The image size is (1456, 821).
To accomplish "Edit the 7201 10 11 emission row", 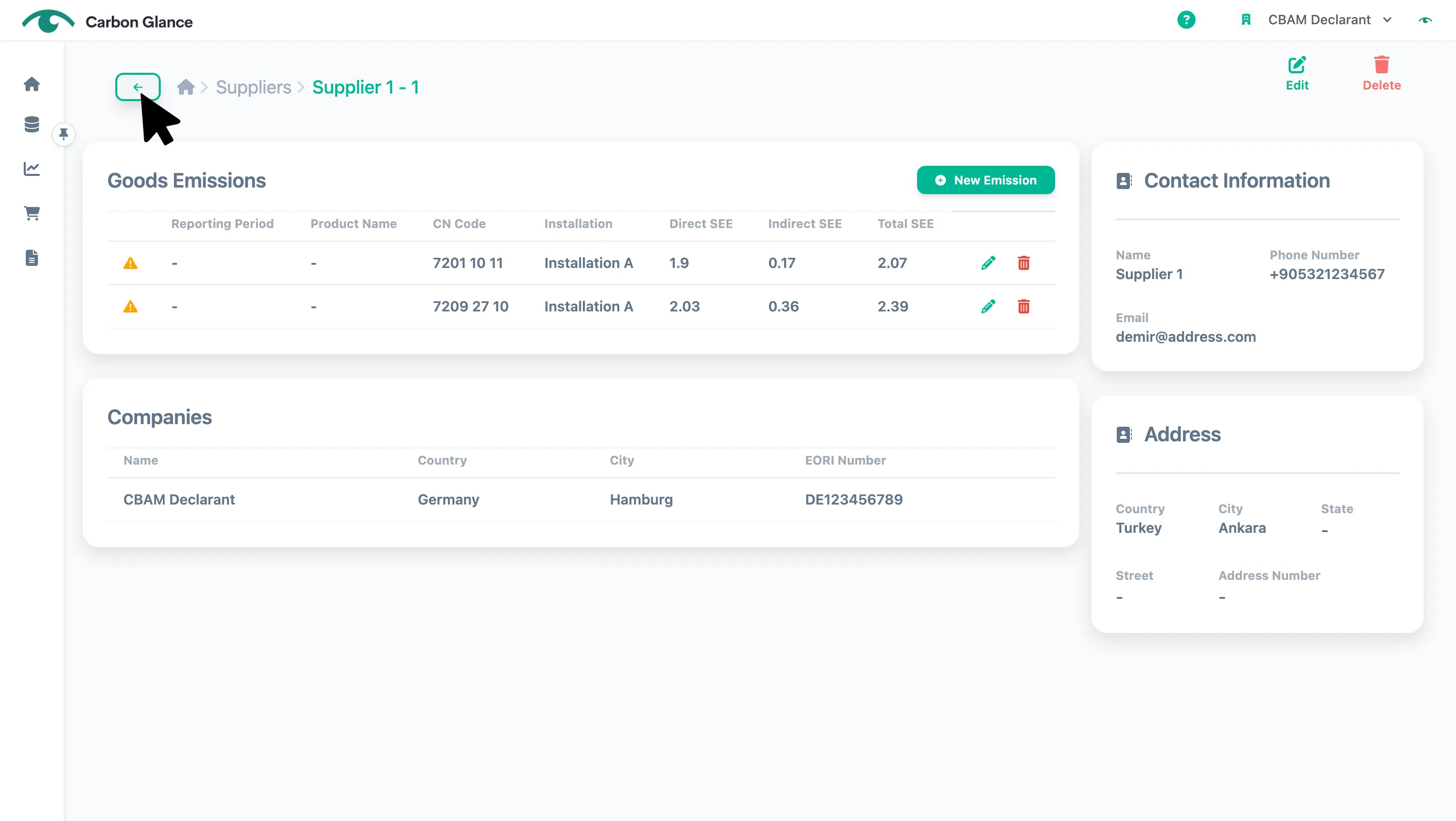I will (x=988, y=263).
